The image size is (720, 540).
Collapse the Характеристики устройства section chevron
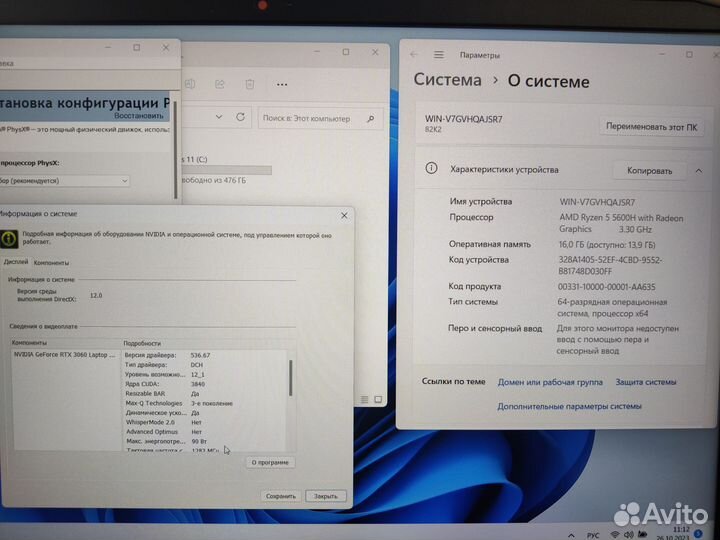click(x=698, y=171)
